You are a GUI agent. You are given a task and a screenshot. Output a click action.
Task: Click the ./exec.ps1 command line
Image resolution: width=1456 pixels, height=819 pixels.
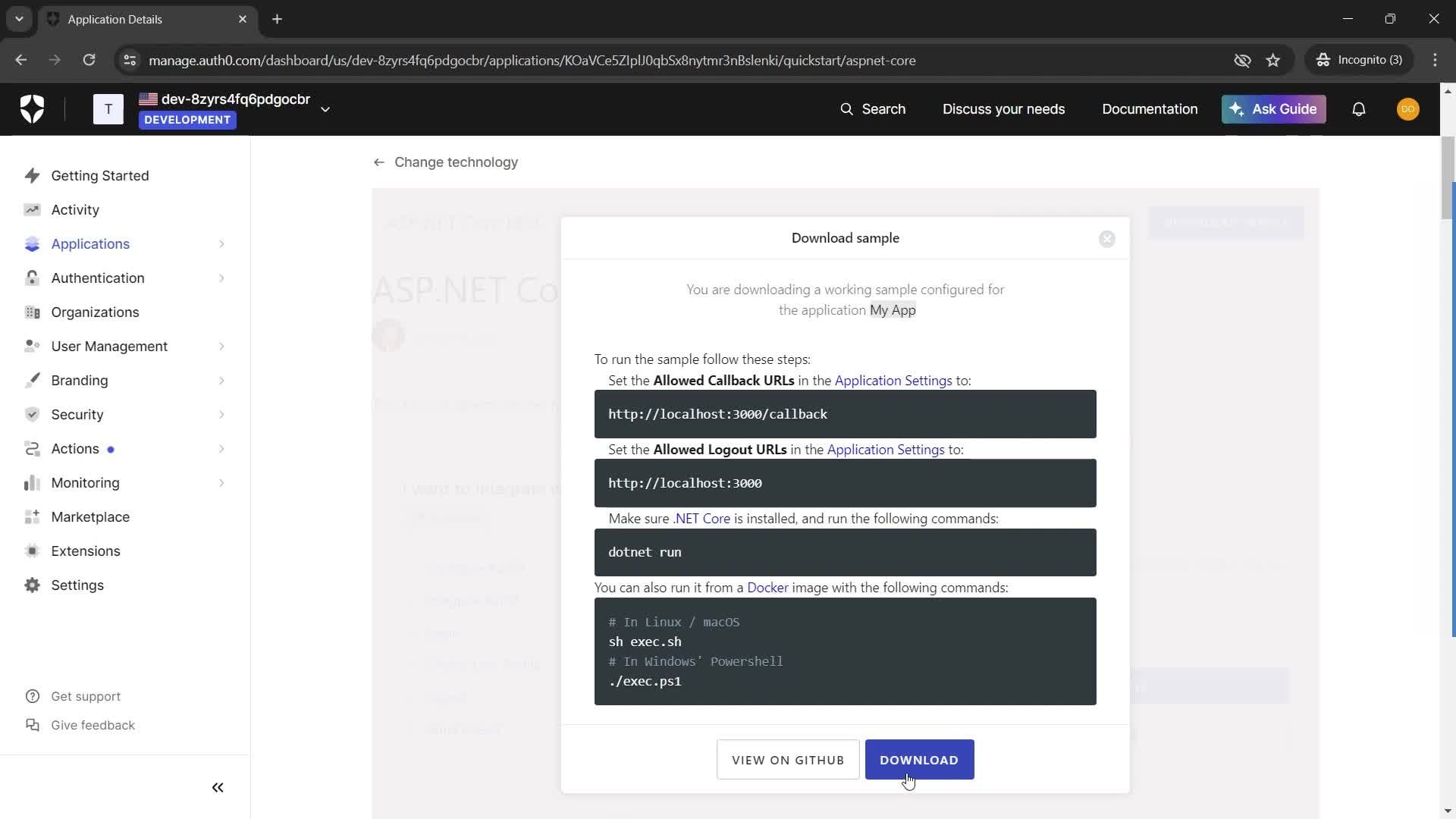[645, 681]
